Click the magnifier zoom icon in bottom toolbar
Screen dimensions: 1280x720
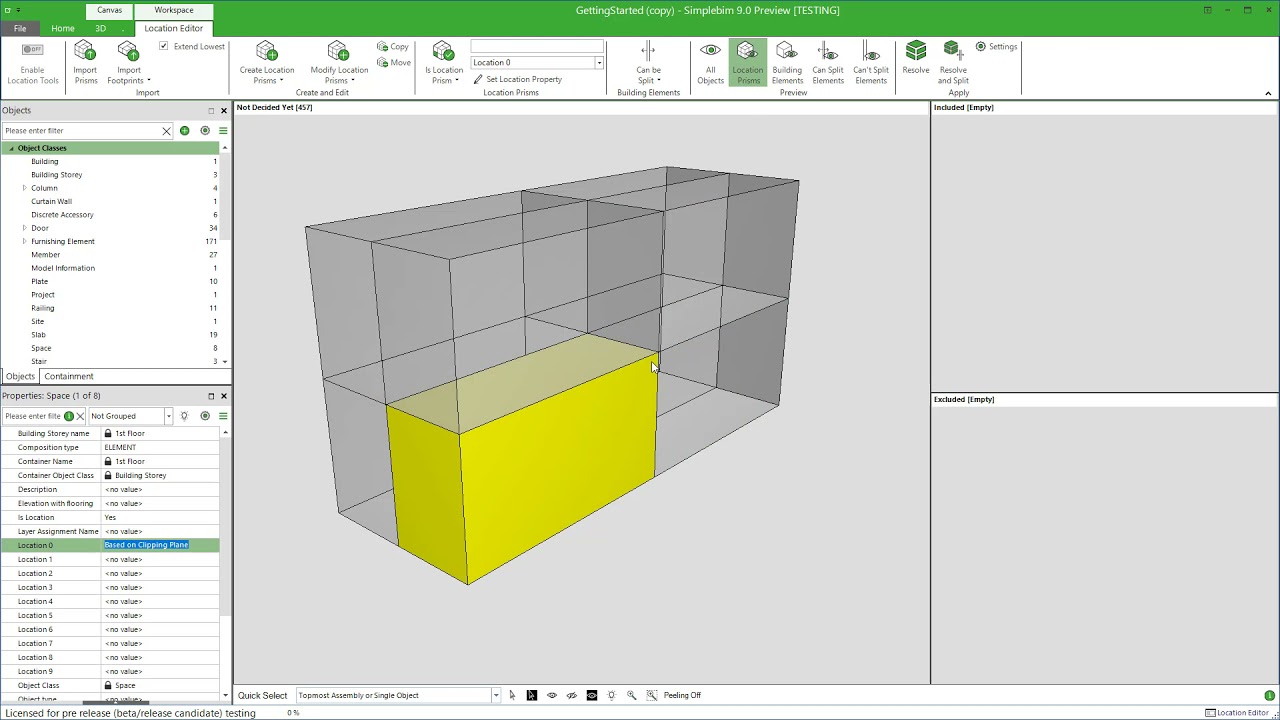[x=631, y=695]
